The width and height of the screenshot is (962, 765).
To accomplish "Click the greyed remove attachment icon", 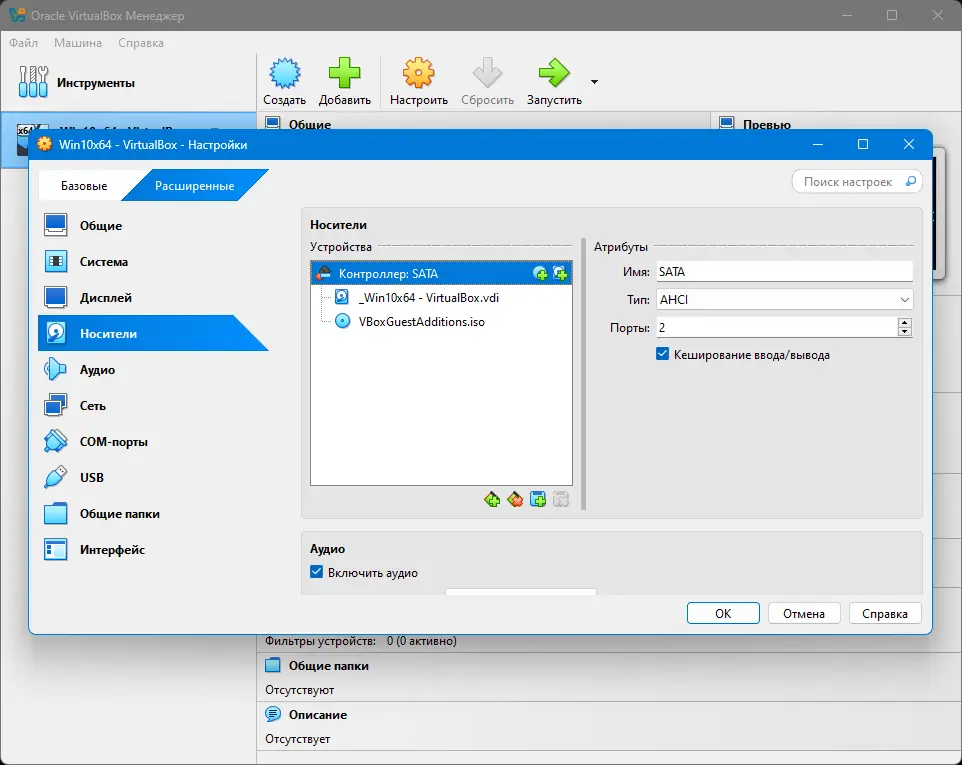I will tap(561, 500).
